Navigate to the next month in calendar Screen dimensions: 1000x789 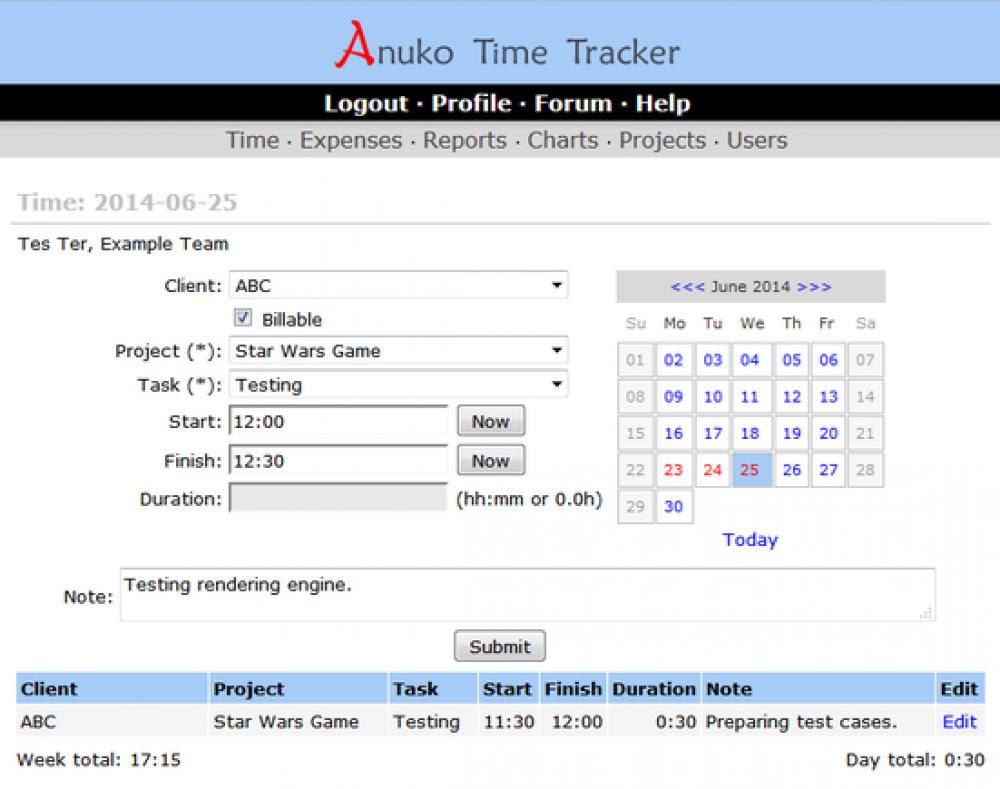pyautogui.click(x=814, y=286)
